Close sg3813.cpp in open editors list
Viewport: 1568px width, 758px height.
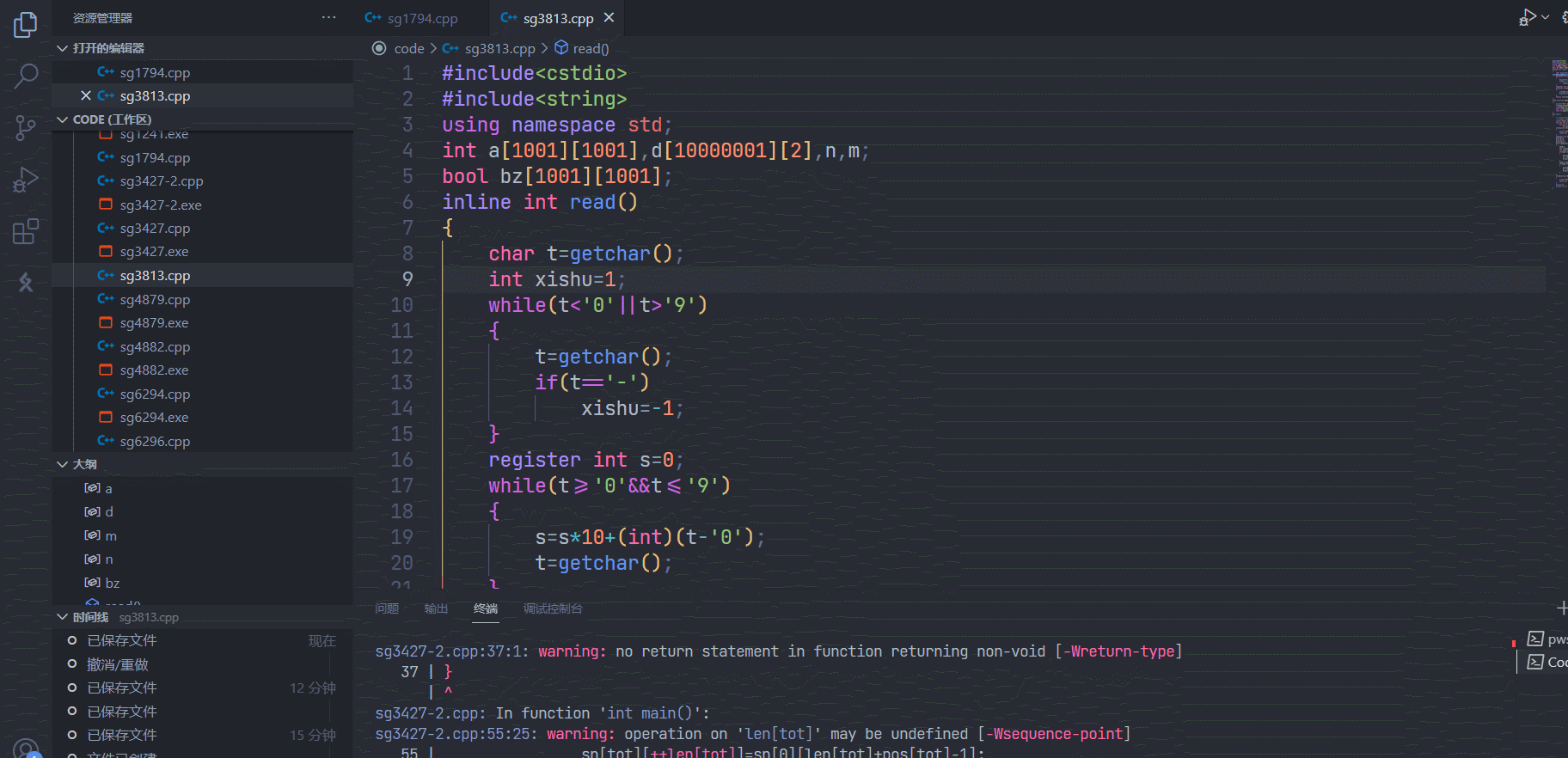[x=85, y=95]
